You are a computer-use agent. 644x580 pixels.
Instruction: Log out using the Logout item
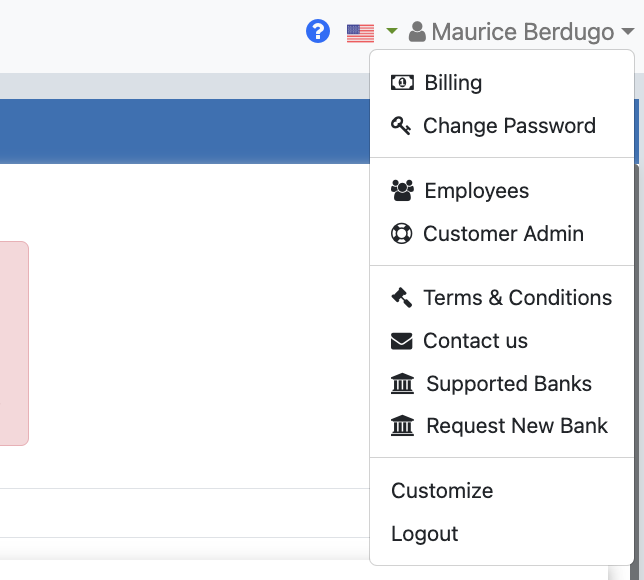425,534
